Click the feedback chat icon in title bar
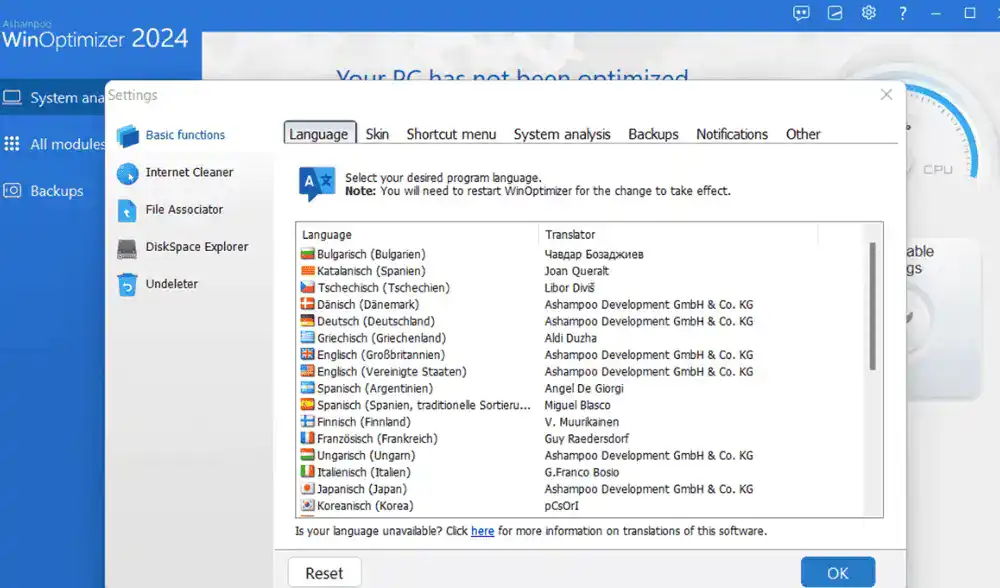 (801, 13)
